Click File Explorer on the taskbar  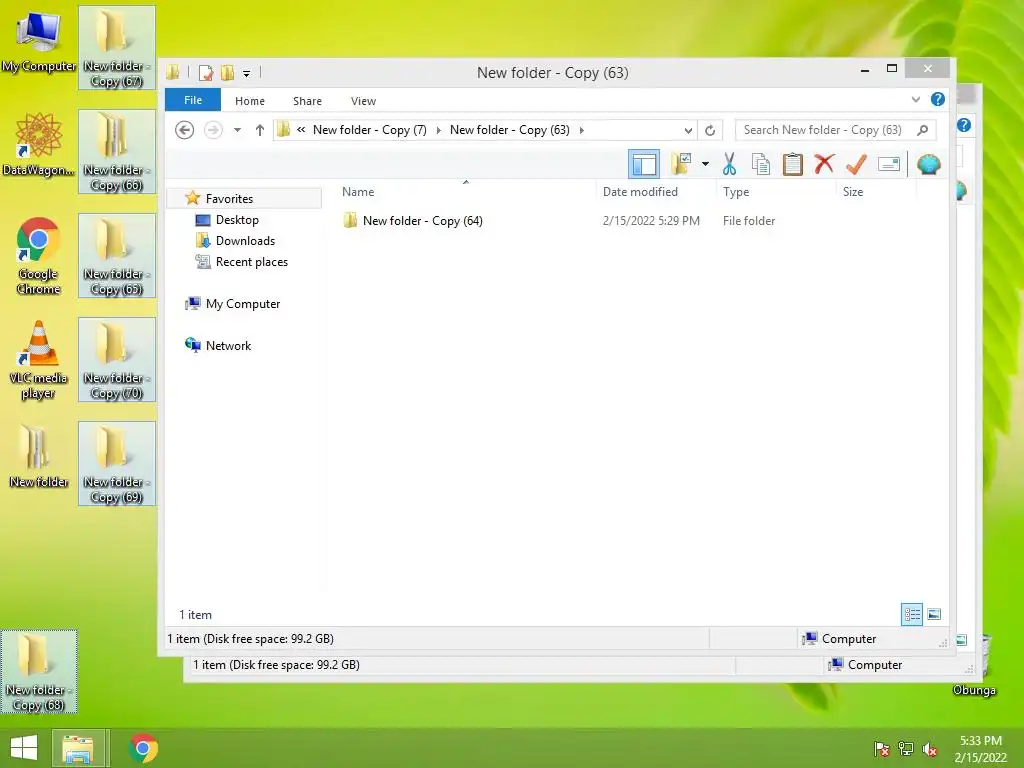pyautogui.click(x=78, y=748)
